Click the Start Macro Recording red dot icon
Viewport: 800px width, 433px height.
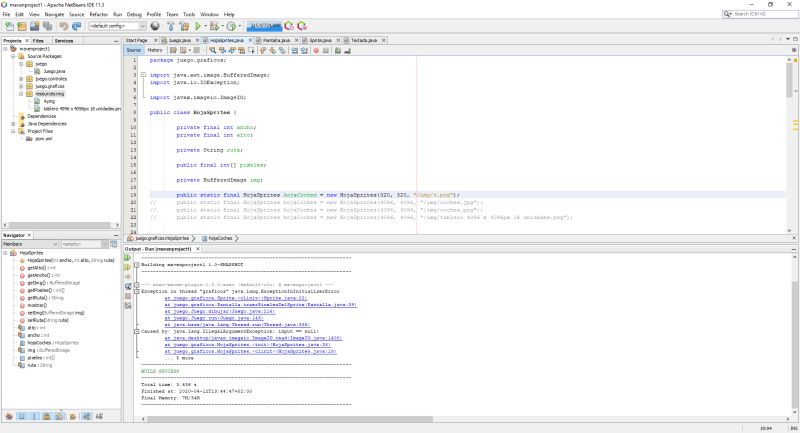316,50
